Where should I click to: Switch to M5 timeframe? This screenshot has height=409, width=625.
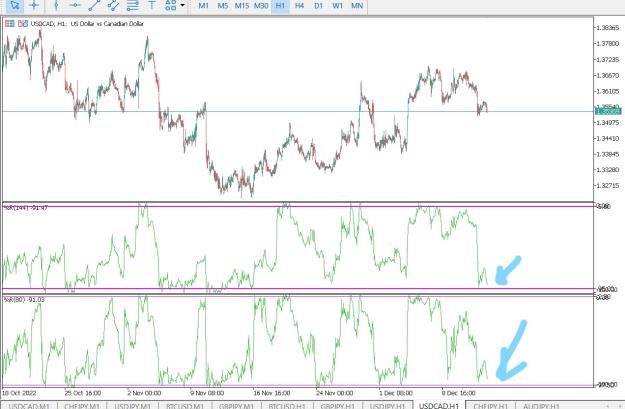[x=222, y=6]
